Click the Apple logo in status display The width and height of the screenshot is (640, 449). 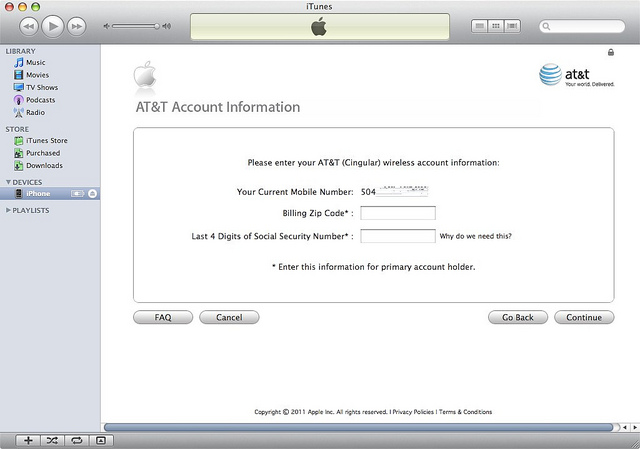coord(319,27)
